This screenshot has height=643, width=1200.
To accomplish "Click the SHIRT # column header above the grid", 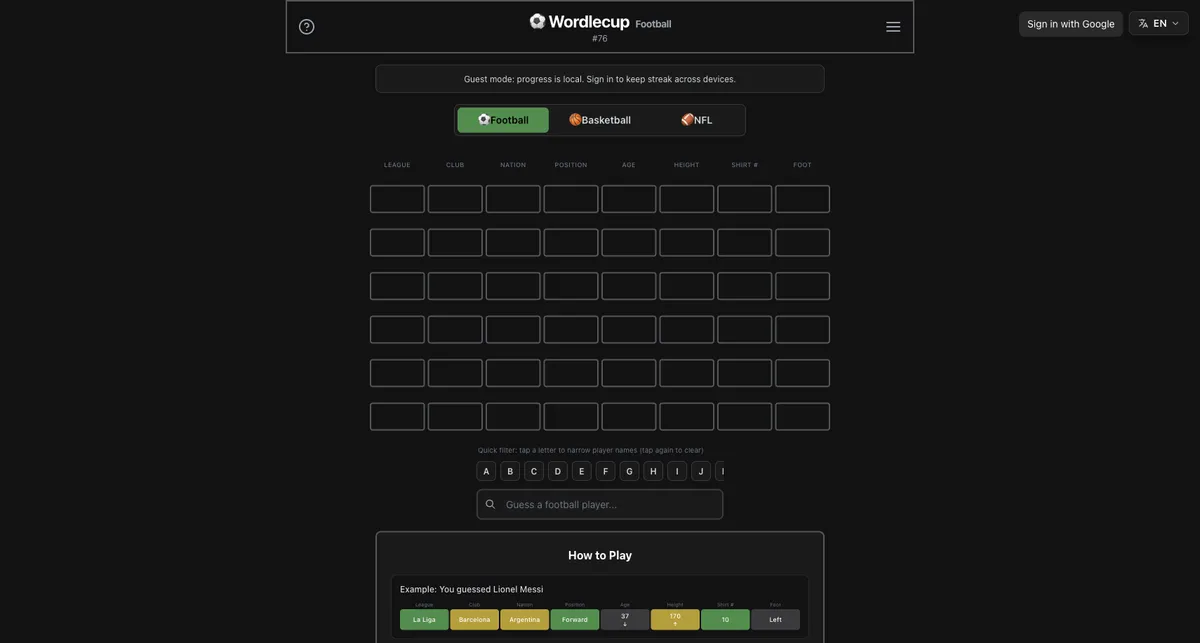I will pos(745,165).
